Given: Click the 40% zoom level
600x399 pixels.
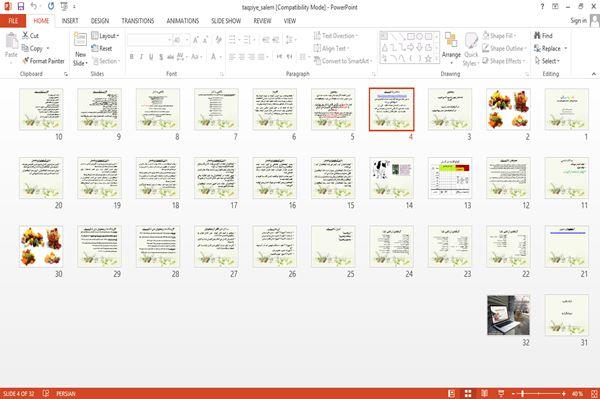Looking at the screenshot, I should (577, 393).
